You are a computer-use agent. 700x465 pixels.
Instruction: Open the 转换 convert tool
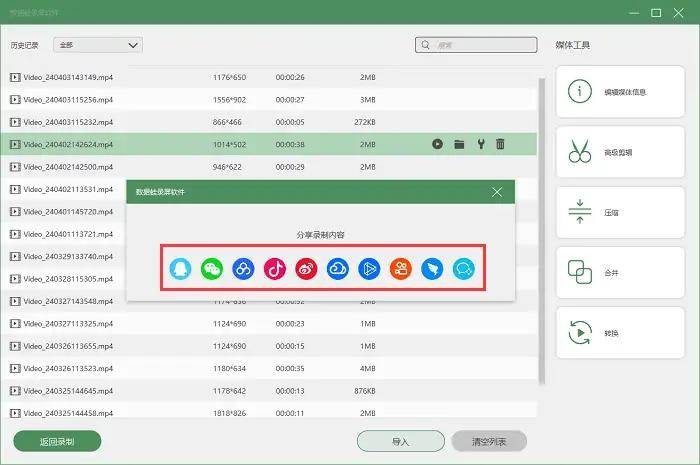click(620, 333)
